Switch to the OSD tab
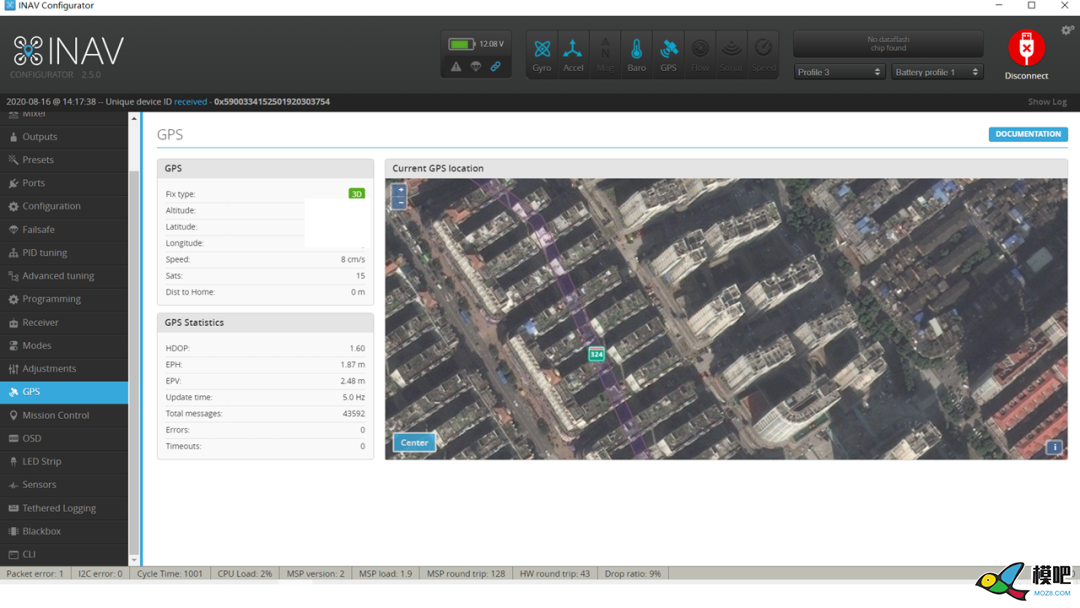1080x608 pixels. (x=64, y=439)
